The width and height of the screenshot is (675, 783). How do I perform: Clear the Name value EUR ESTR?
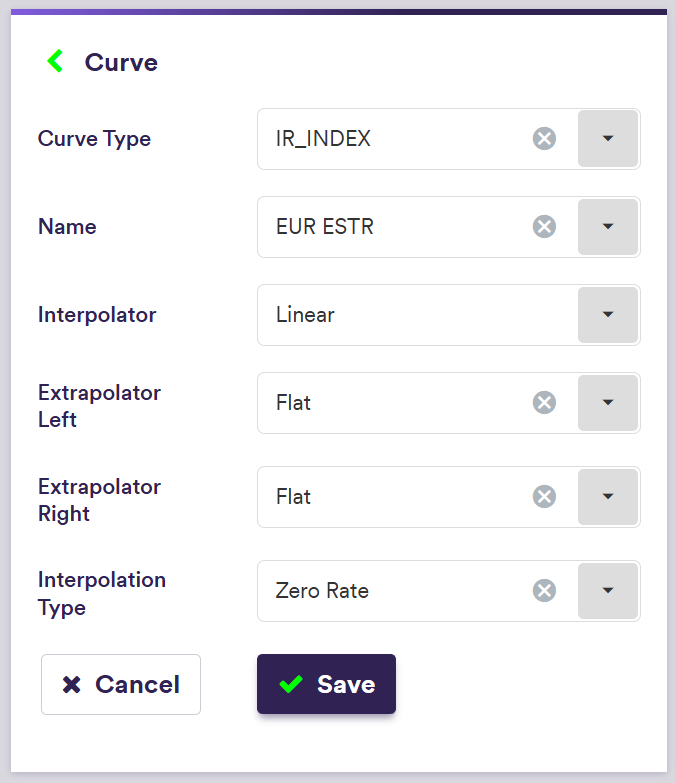(x=544, y=227)
